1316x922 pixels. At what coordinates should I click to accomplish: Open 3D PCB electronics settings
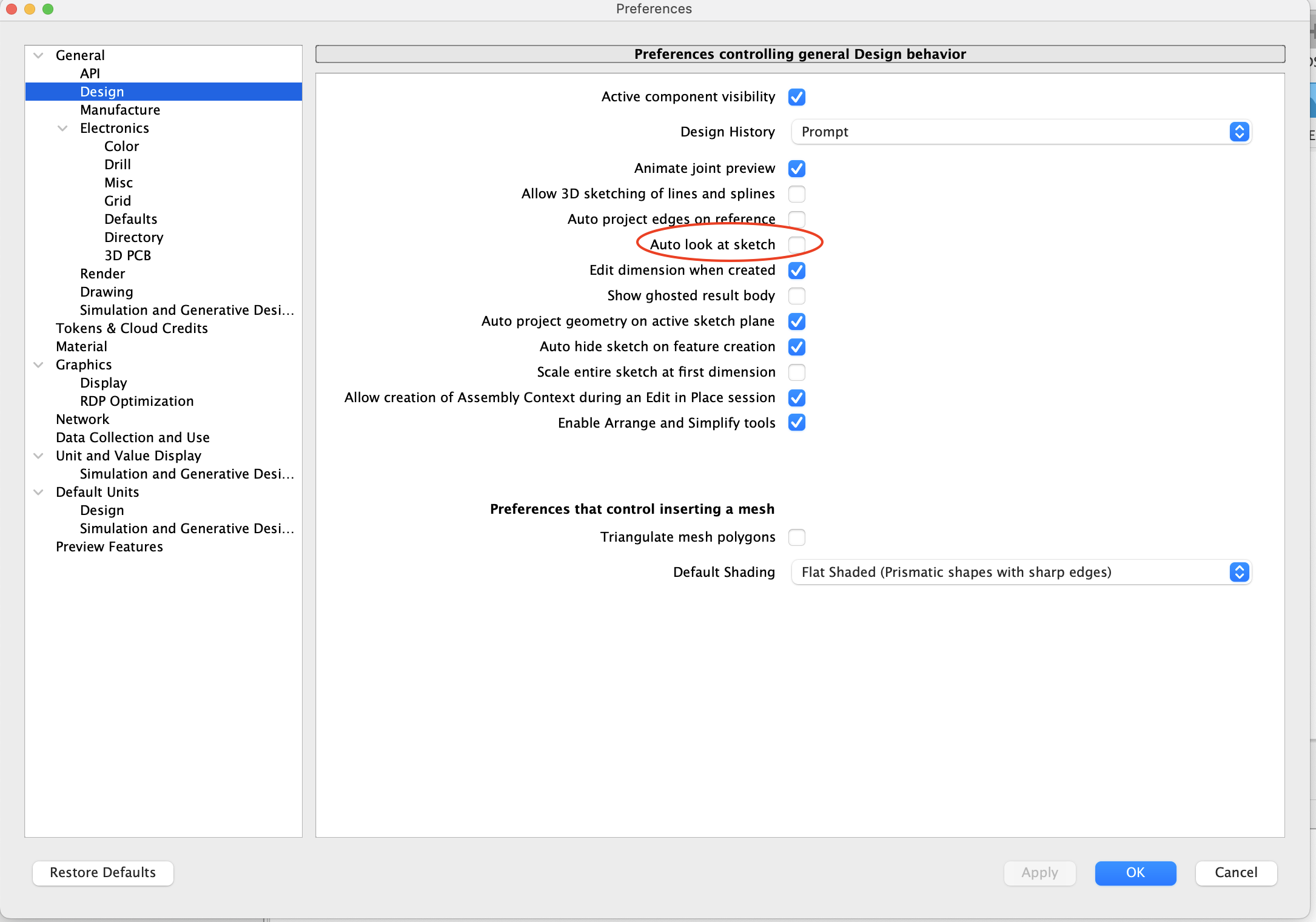[127, 256]
